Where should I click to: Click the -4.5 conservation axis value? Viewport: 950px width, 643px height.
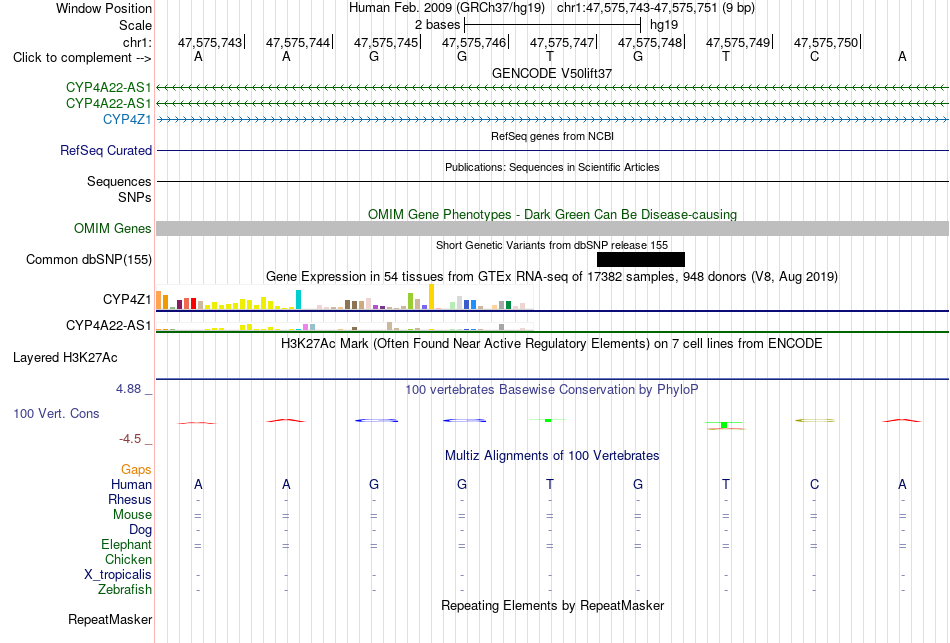coord(130,439)
